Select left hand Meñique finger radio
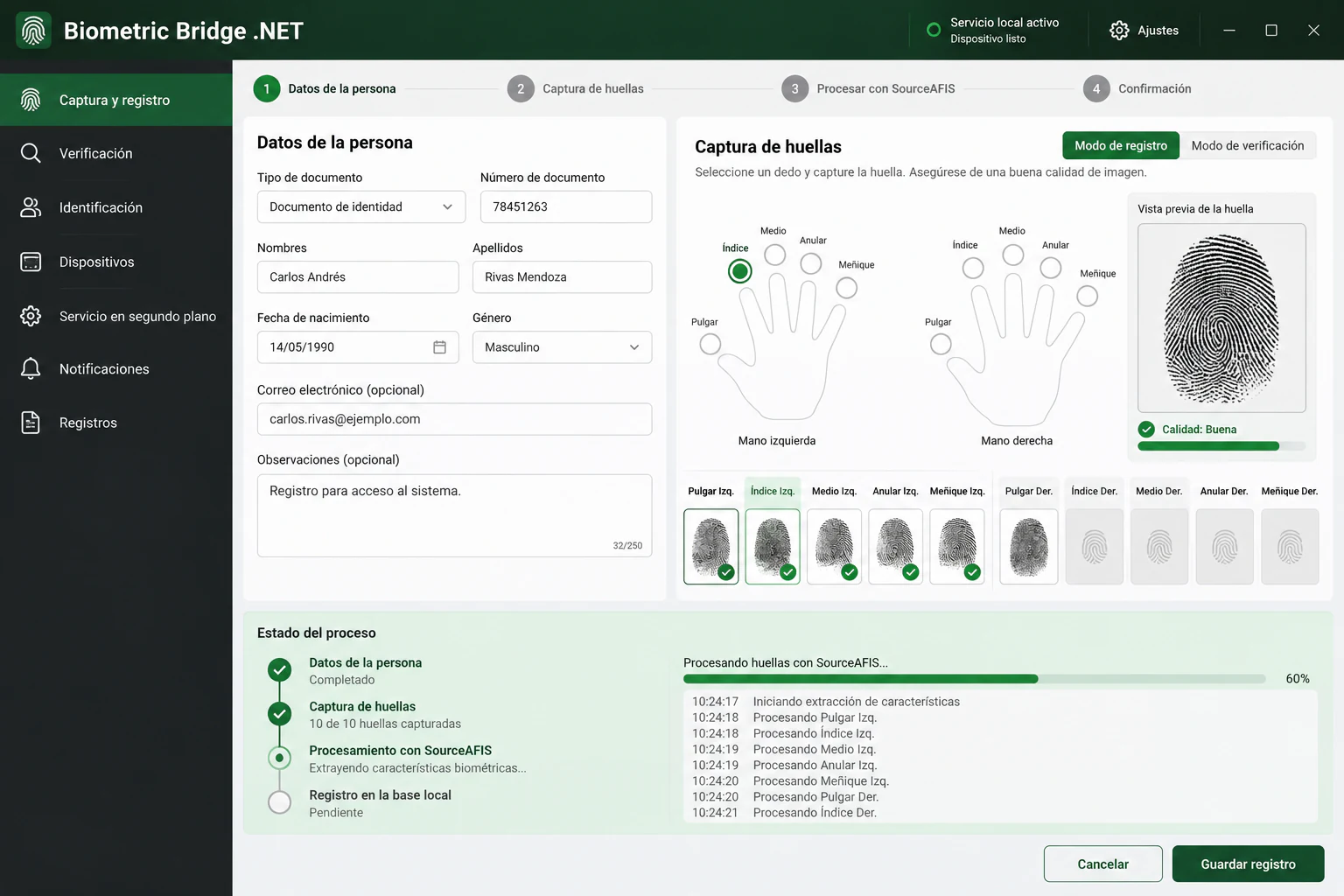 click(846, 288)
